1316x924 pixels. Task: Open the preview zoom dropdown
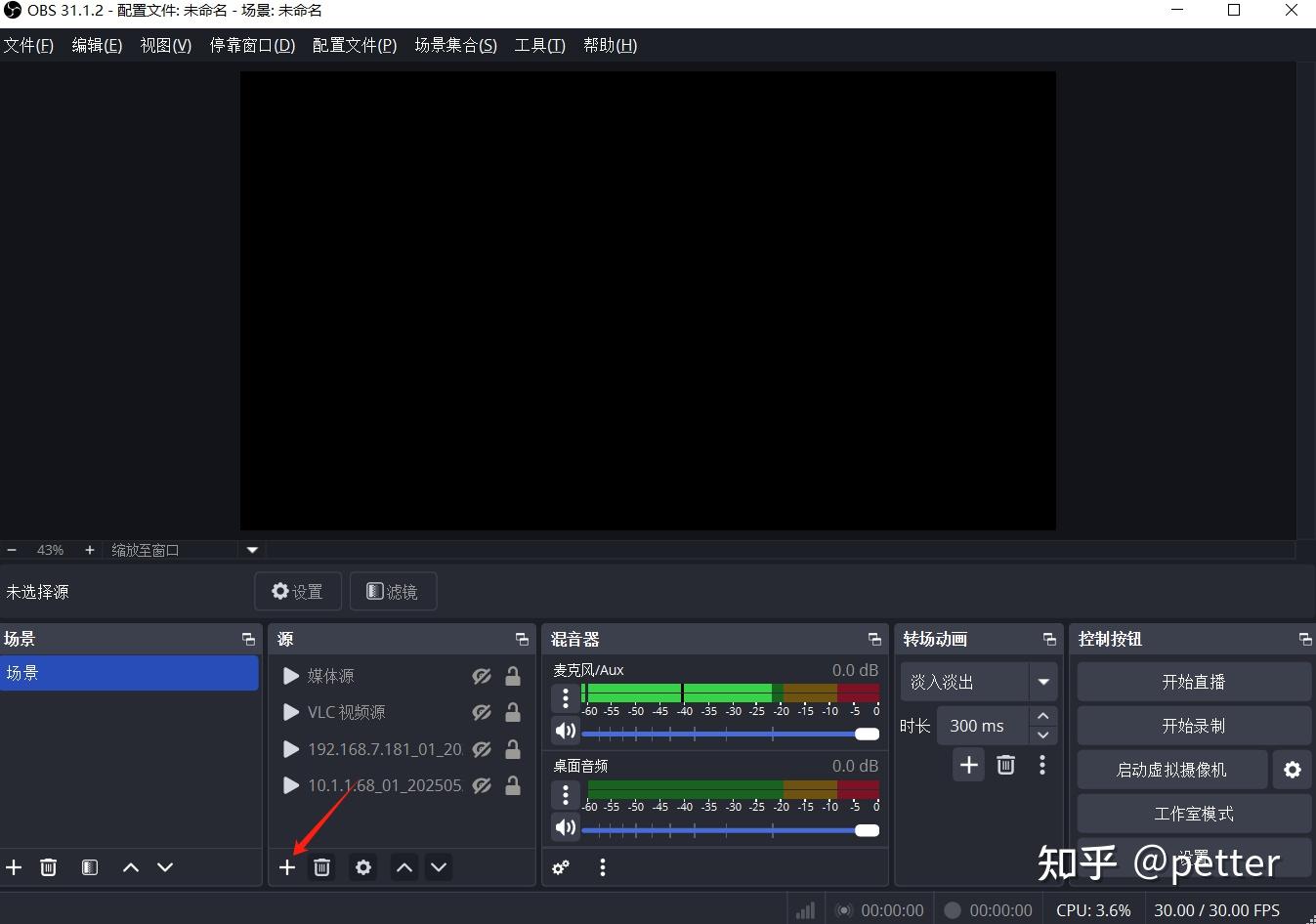251,550
